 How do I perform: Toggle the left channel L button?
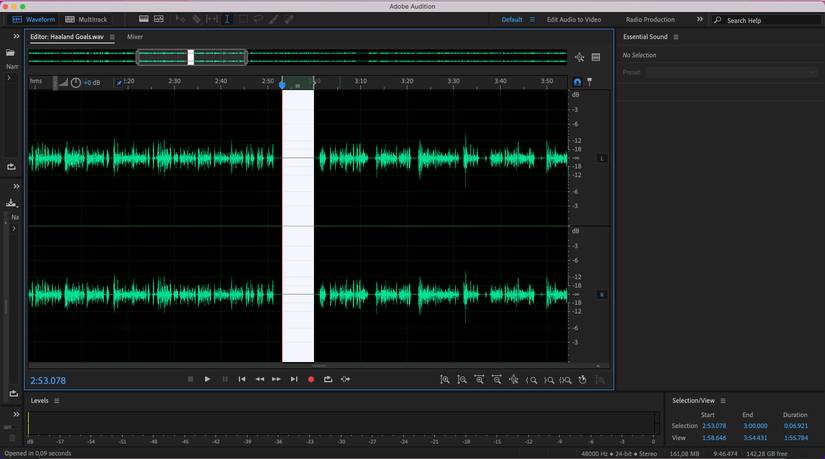coord(602,158)
